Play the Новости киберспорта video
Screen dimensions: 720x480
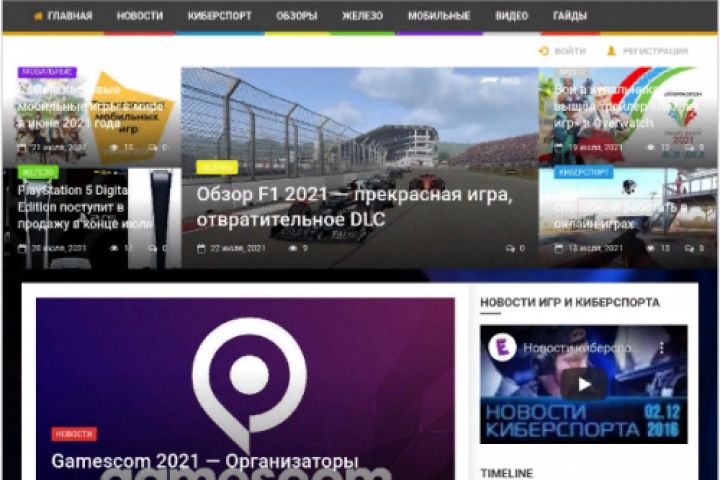pos(584,384)
